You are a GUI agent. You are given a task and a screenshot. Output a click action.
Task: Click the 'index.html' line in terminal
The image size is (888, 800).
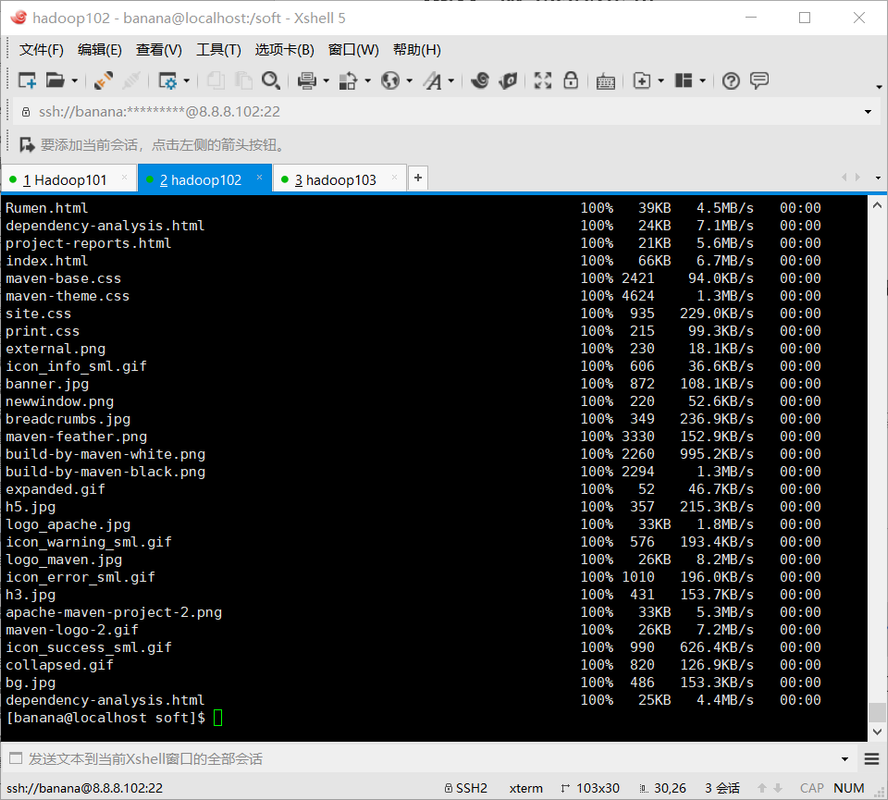[x=47, y=261]
